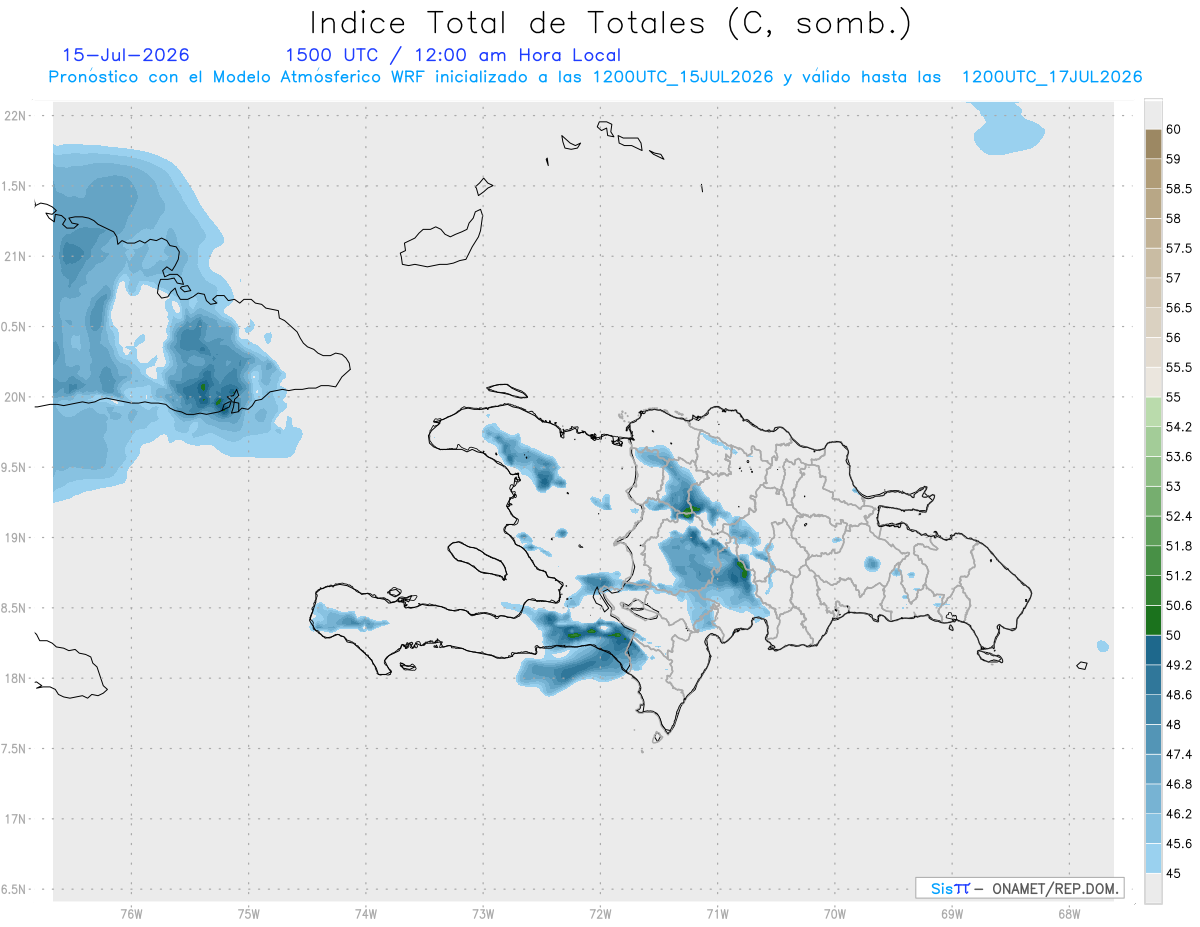Click the colorbar value '51.8'
Viewport: 1200px width, 927px height.
[1178, 546]
